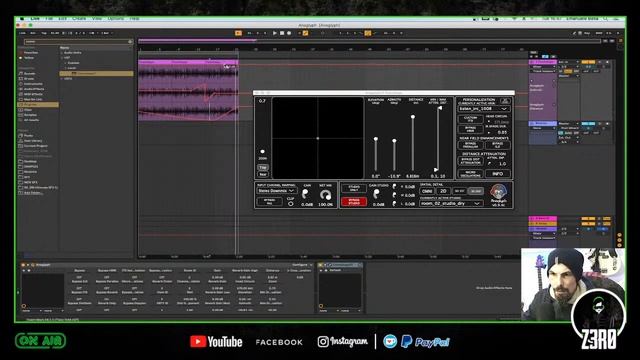Viewport: 640px width, 360px height.
Task: Expand the Audio Units folder in browser list
Action: point(62,53)
